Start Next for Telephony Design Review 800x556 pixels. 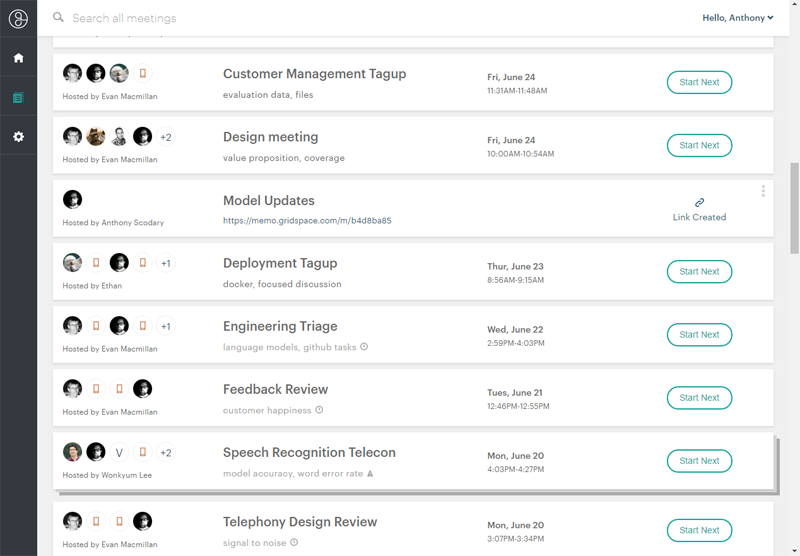[x=699, y=530]
